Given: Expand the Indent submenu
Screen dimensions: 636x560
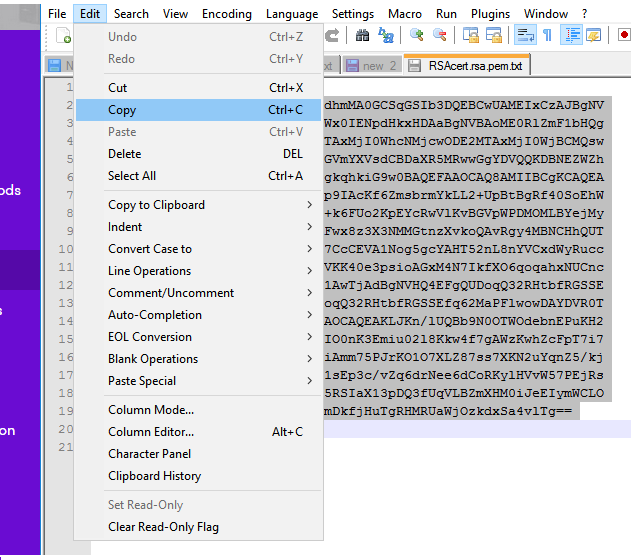Looking at the screenshot, I should tap(199, 227).
